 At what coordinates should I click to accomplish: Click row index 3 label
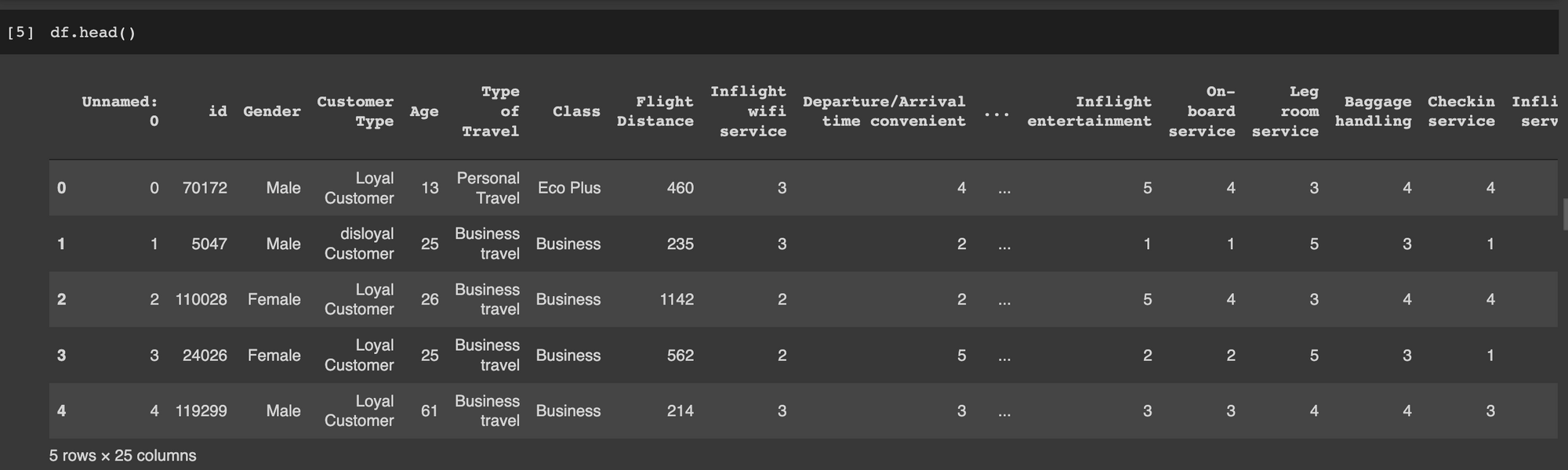(62, 356)
